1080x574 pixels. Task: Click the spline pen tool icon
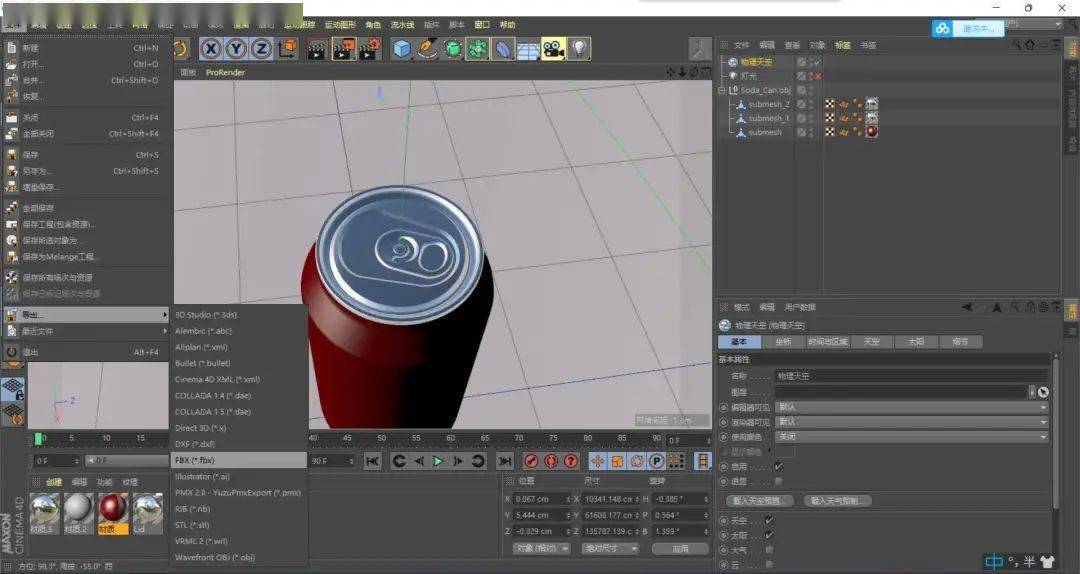tap(427, 48)
